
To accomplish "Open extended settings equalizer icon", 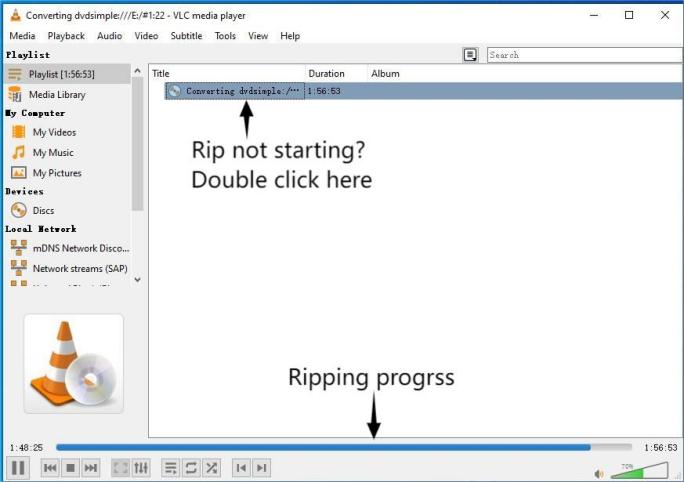I will [x=141, y=467].
